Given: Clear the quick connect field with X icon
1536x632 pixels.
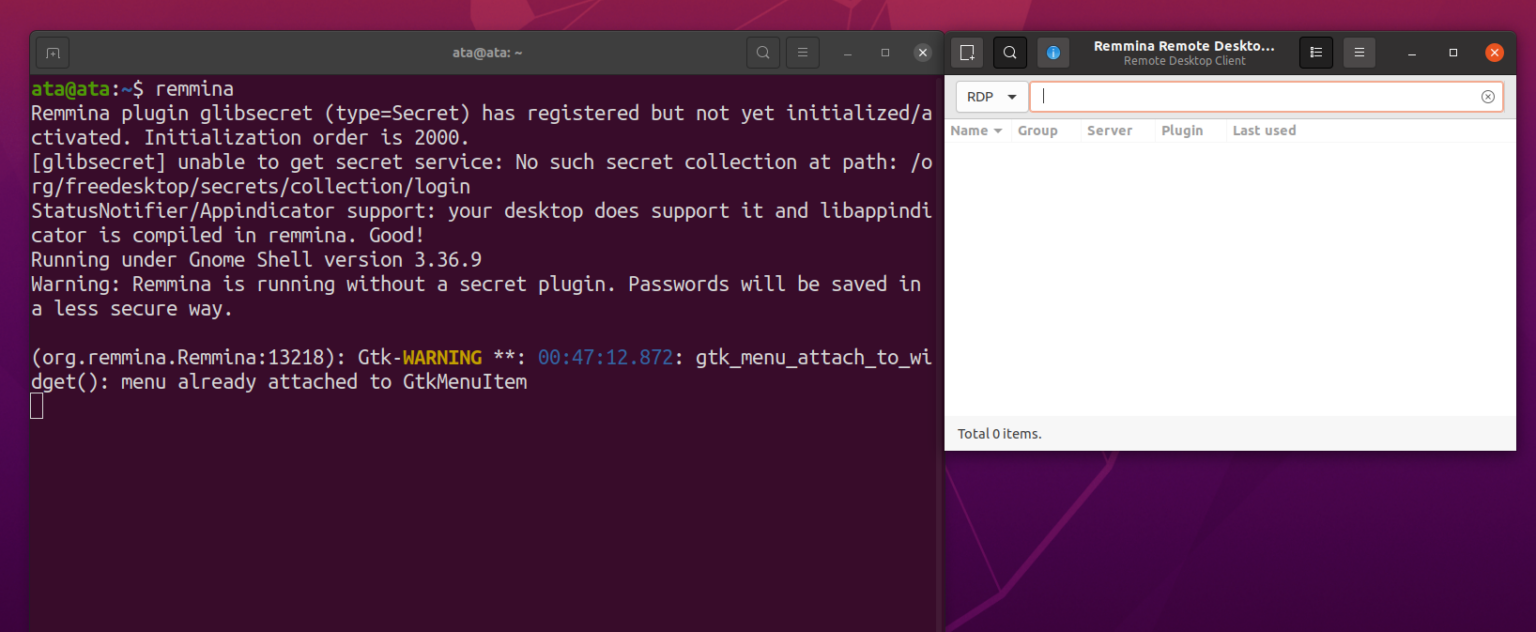Looking at the screenshot, I should pos(1487,96).
